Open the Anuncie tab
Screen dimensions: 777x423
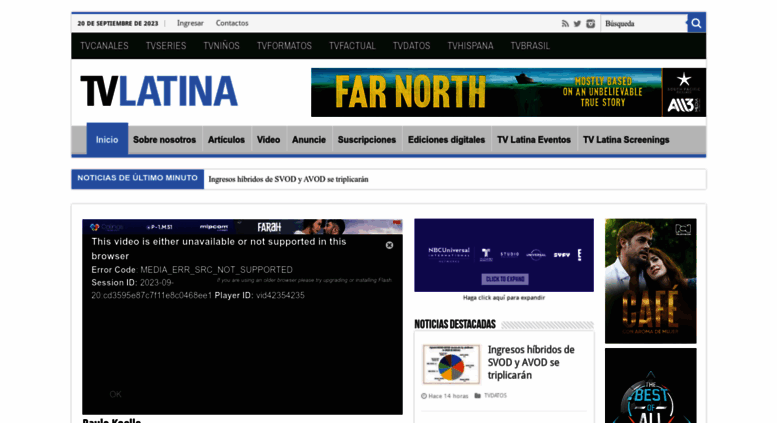tap(309, 140)
